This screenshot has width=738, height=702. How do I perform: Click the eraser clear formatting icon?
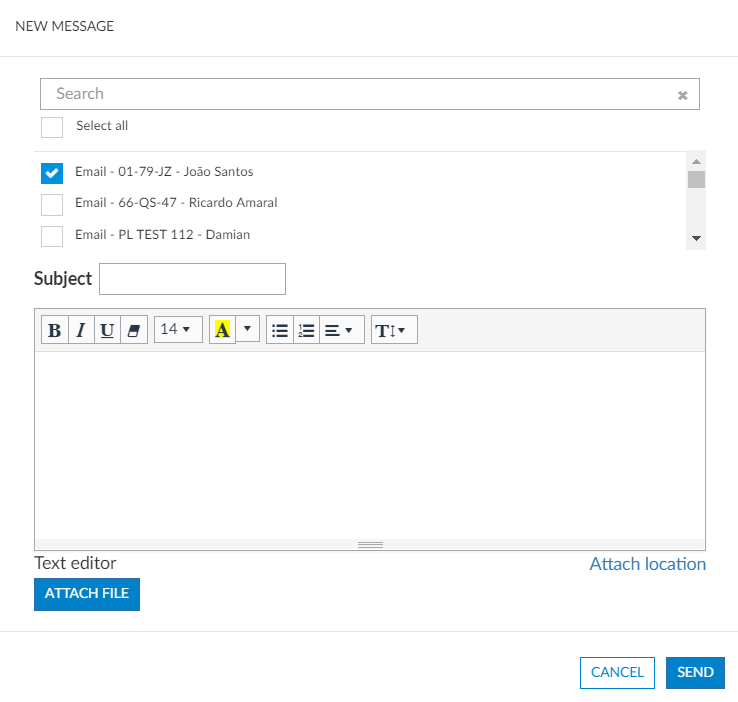coord(134,330)
